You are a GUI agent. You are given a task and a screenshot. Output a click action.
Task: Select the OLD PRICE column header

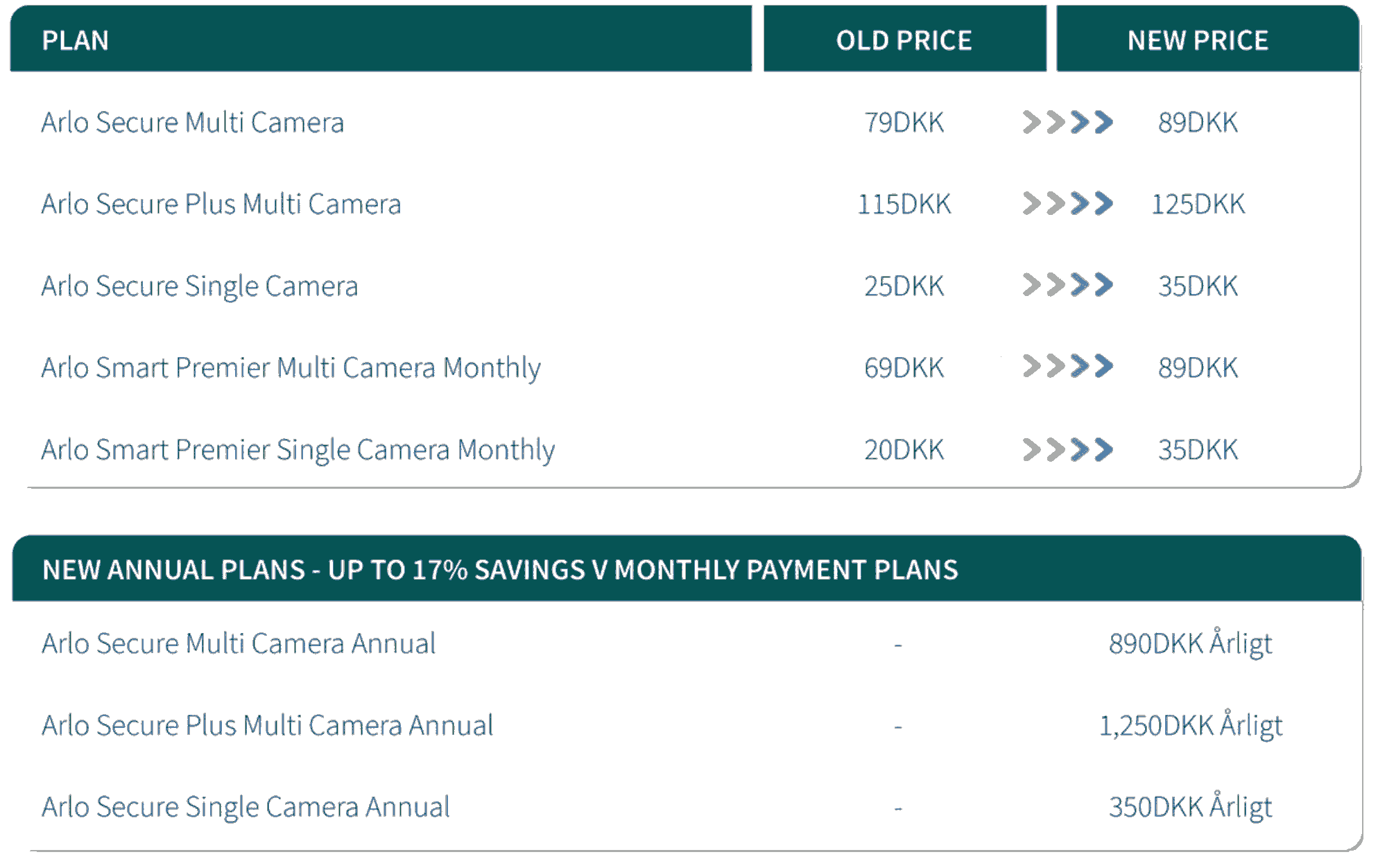pos(904,40)
